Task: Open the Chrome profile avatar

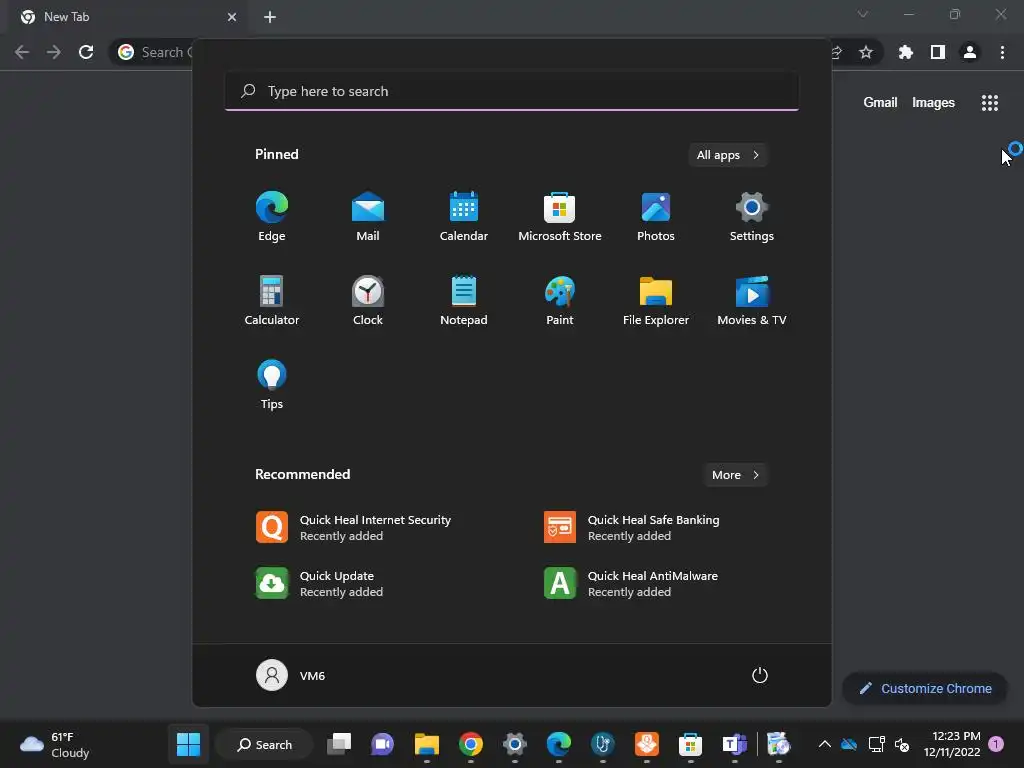Action: 970,52
